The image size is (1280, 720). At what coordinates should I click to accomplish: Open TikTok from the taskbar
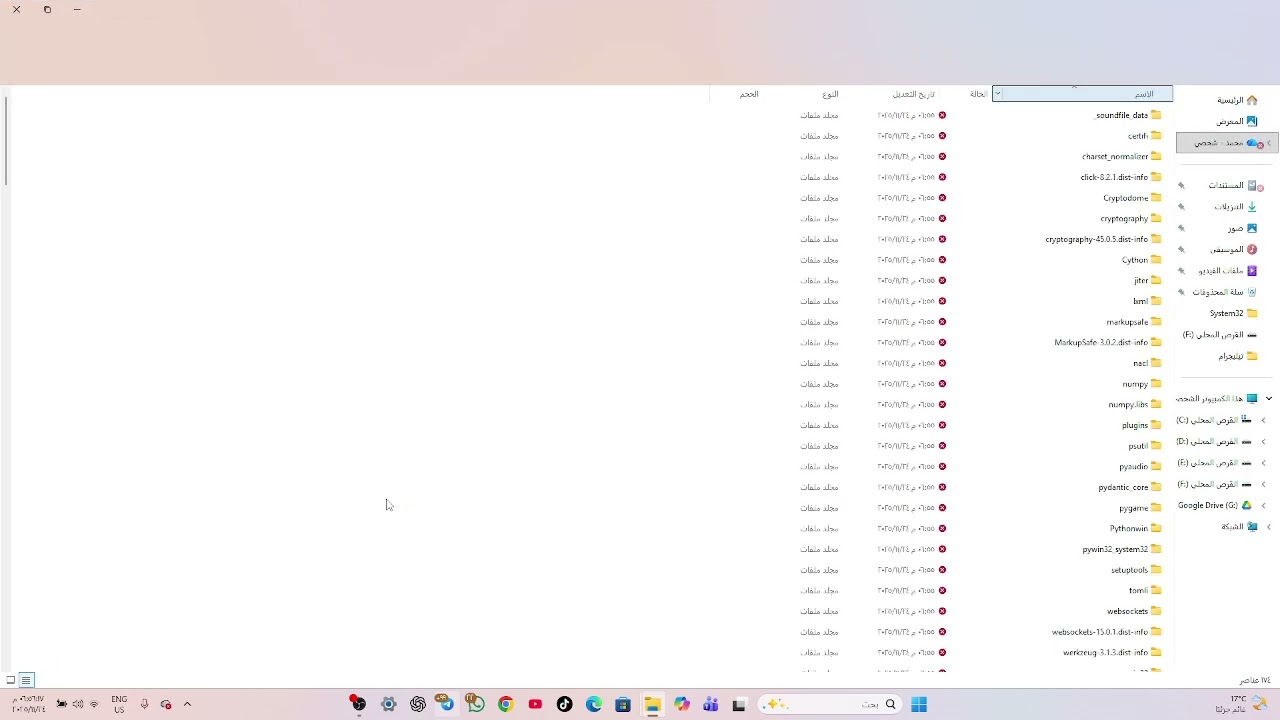(x=564, y=704)
